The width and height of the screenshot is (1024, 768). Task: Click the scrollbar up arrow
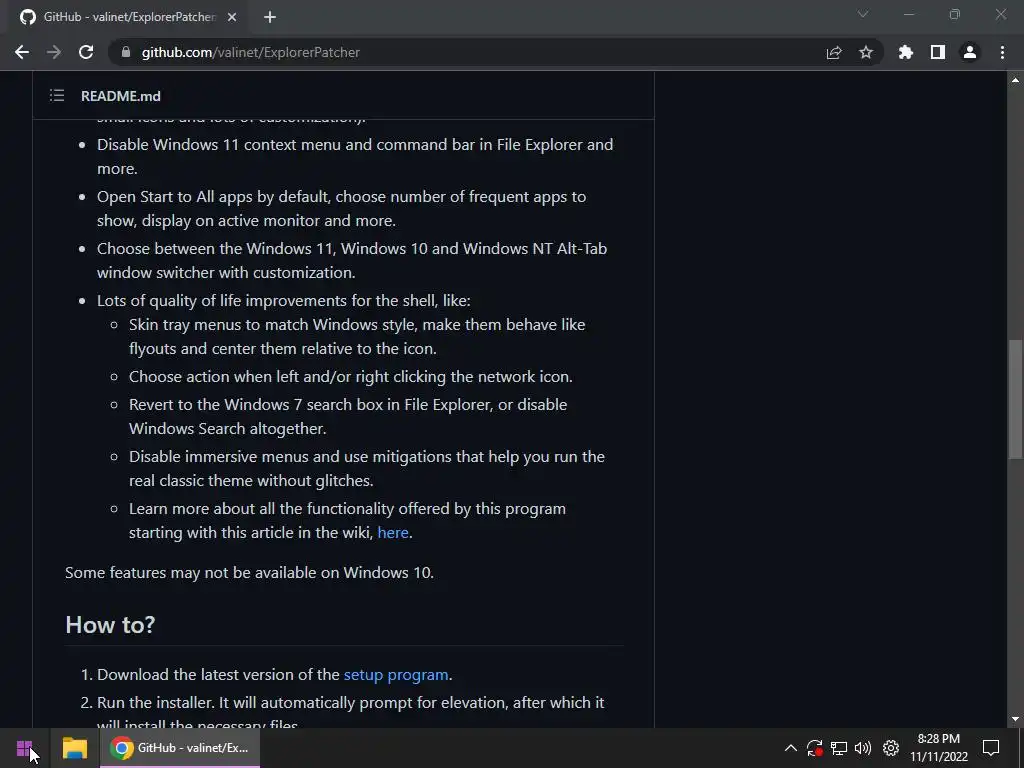click(1015, 80)
